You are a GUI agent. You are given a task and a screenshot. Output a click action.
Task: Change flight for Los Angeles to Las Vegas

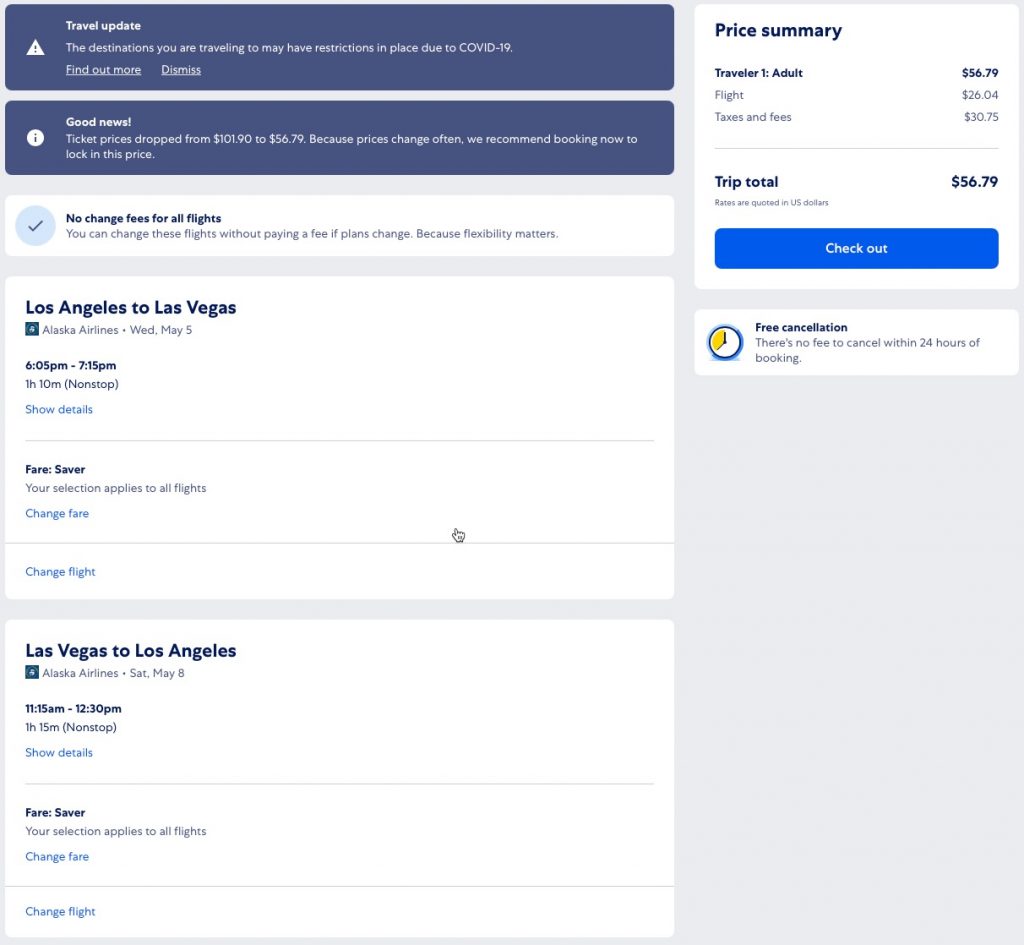coord(60,572)
